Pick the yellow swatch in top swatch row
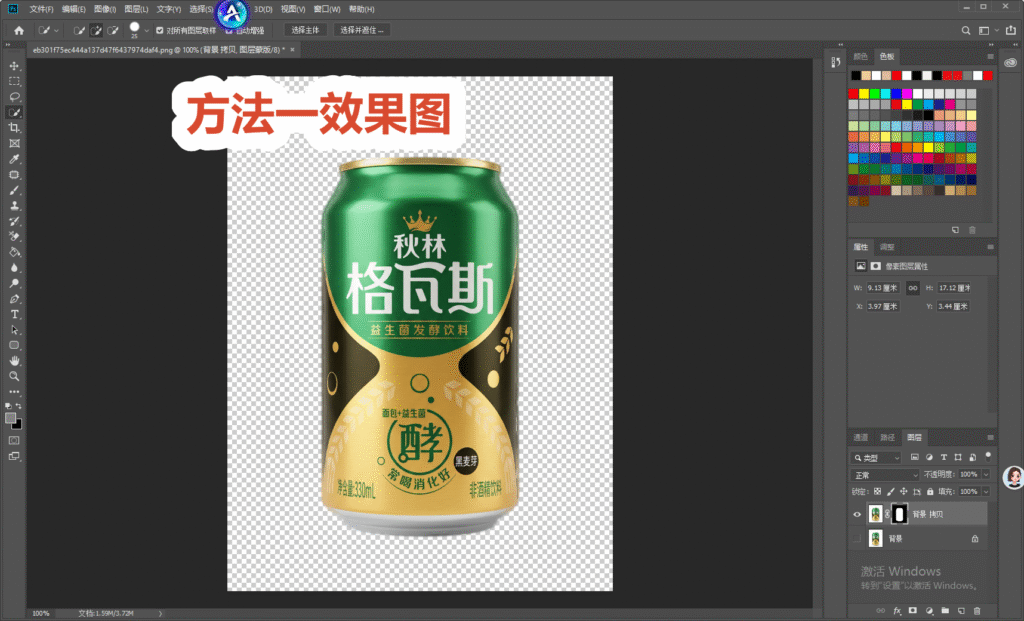 tap(863, 94)
